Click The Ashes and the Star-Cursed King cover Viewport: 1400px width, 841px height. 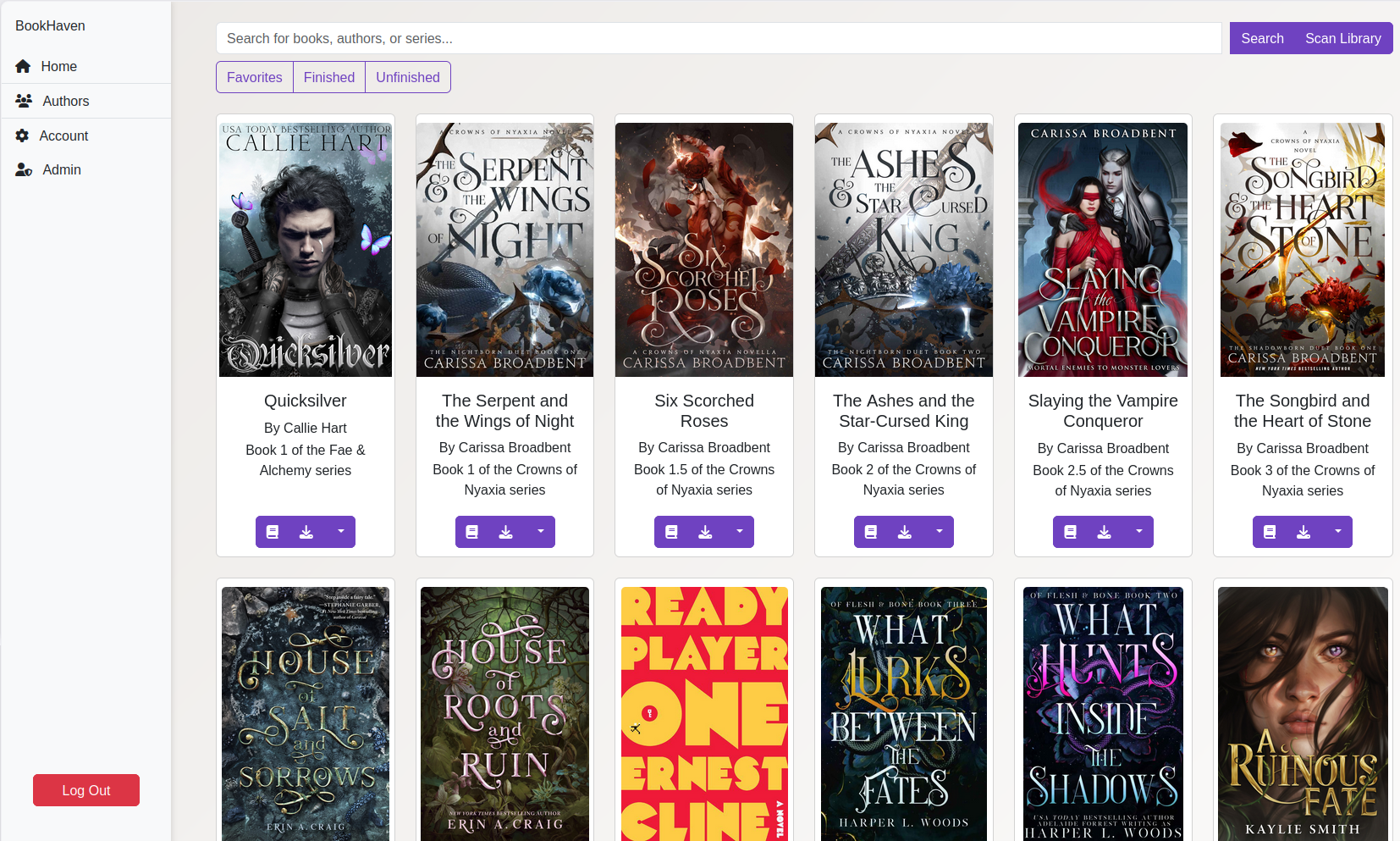(904, 250)
